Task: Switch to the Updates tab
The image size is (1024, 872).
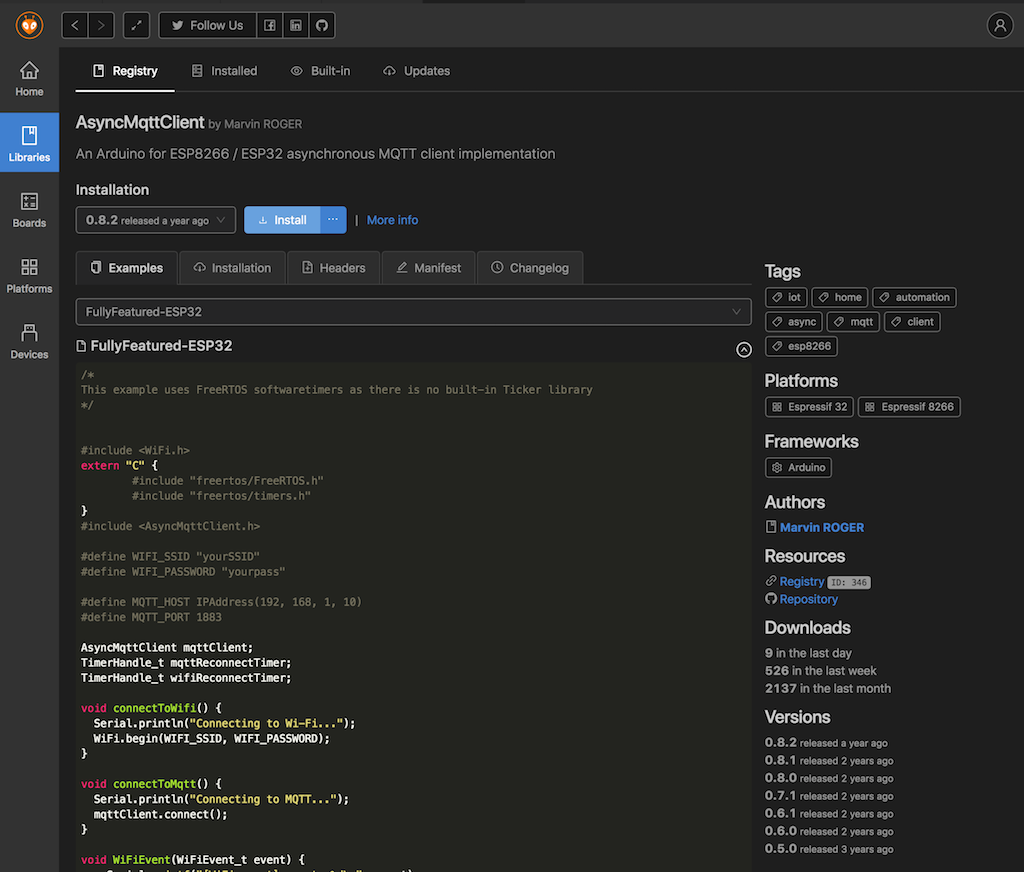Action: click(416, 71)
